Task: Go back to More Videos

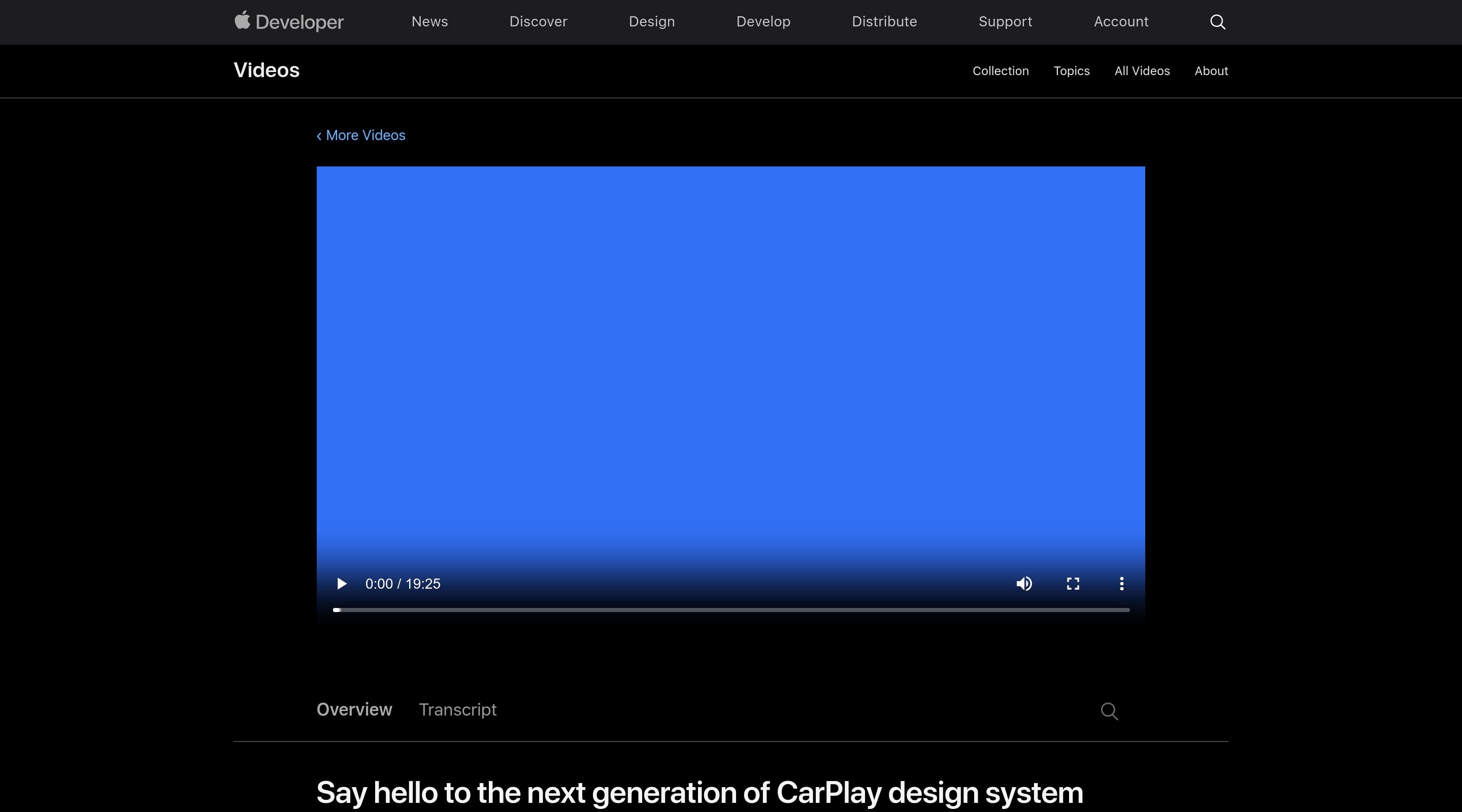Action: [x=361, y=136]
